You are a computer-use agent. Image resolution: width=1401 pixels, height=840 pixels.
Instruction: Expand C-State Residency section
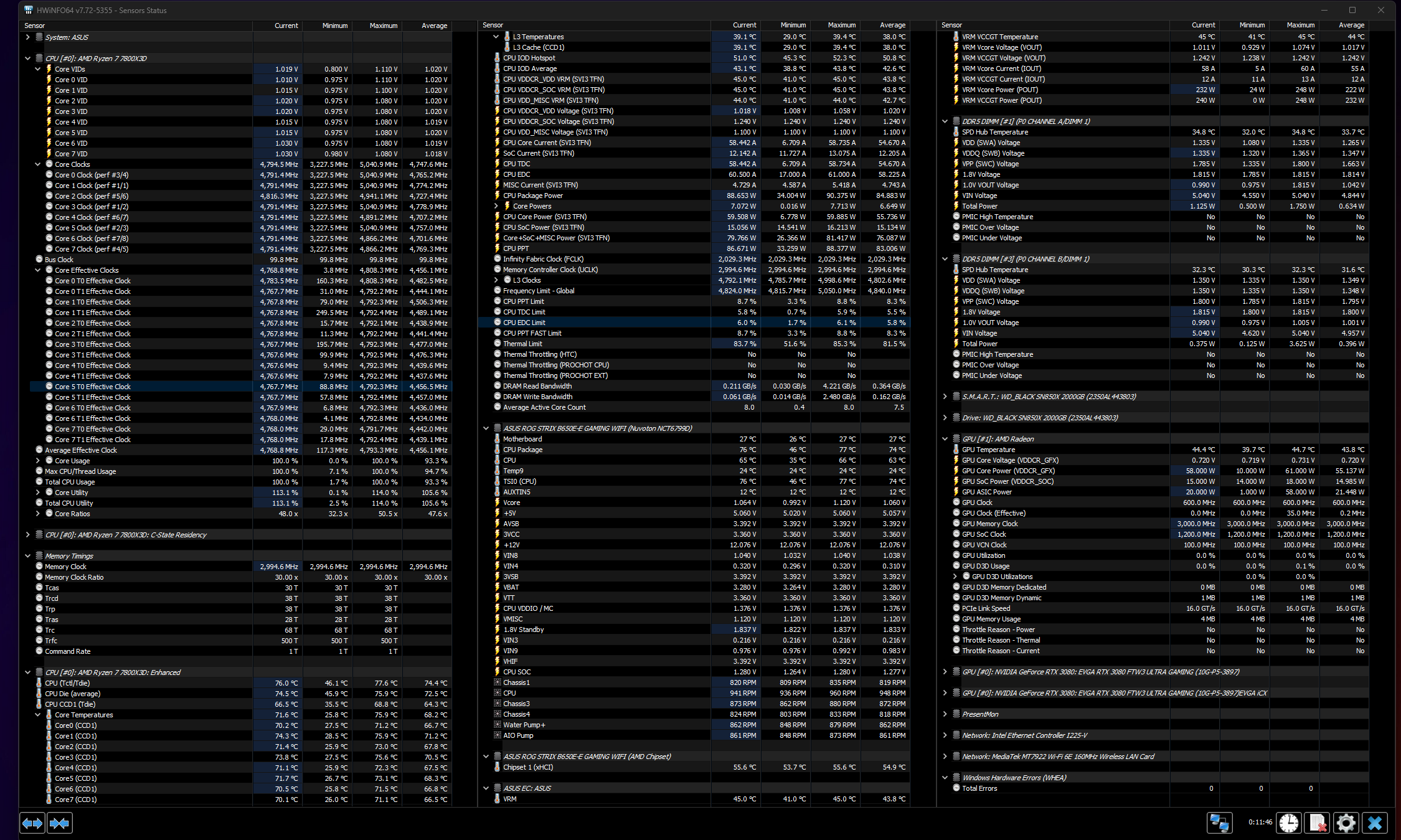pyautogui.click(x=27, y=535)
